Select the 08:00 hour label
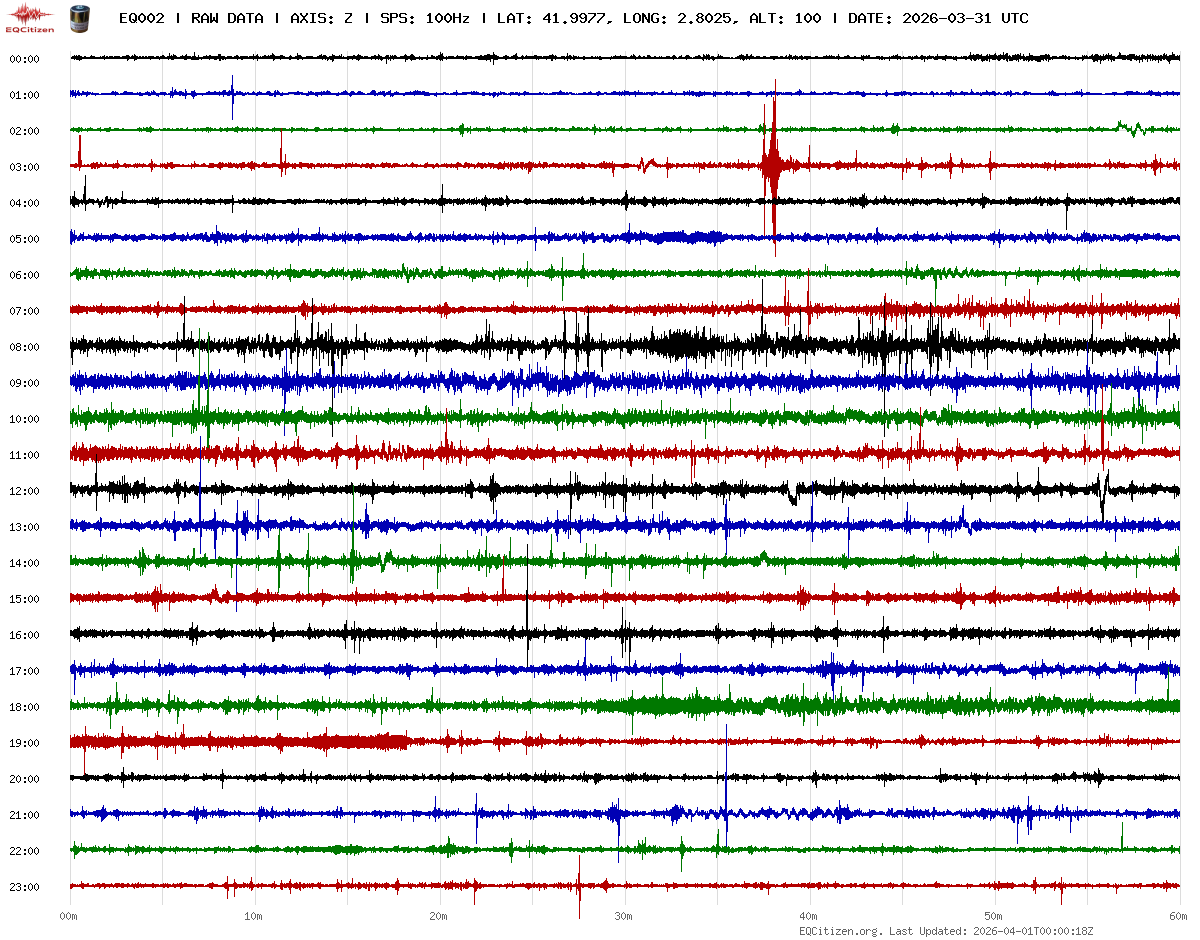Screen dimensions: 1200x940 (x=24, y=347)
